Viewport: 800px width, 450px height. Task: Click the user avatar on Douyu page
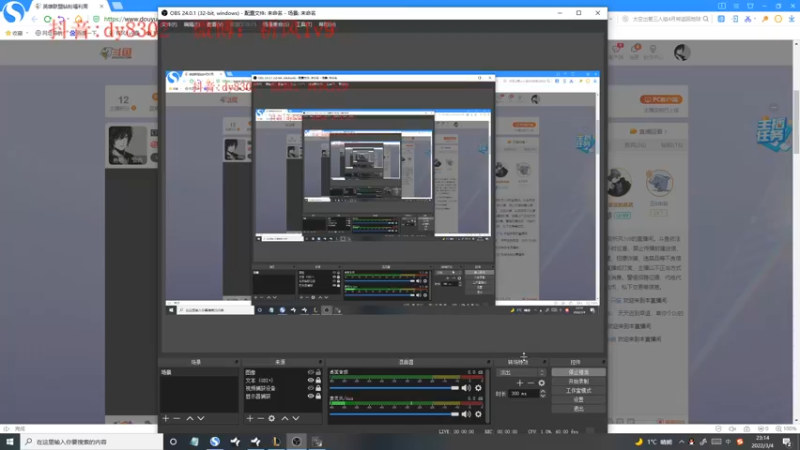click(x=682, y=52)
